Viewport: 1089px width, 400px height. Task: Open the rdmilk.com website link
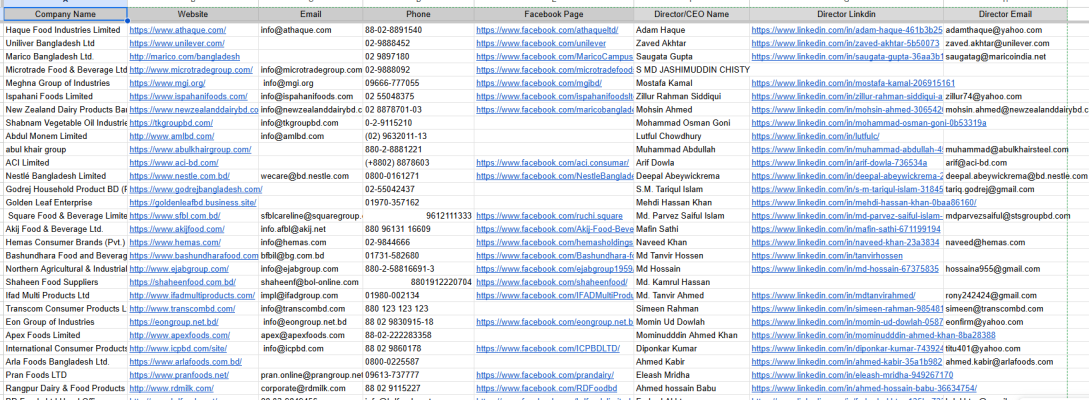tap(172, 388)
